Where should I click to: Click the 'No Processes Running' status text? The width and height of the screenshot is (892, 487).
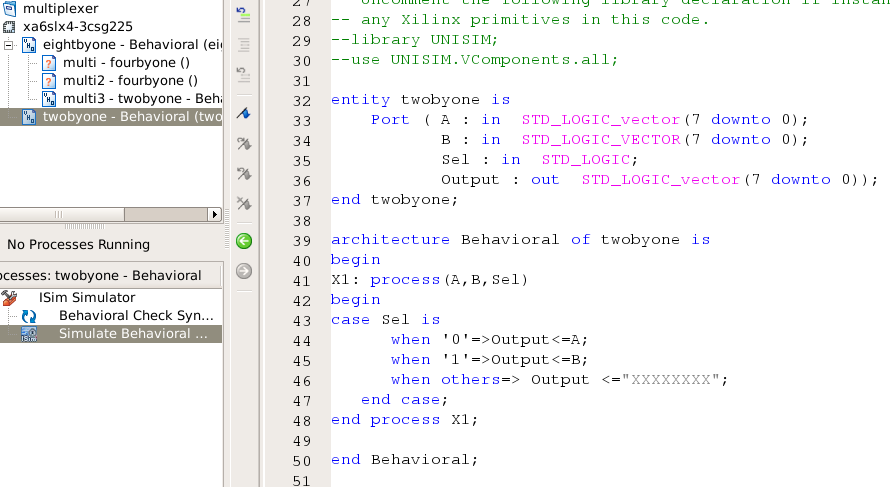(79, 245)
